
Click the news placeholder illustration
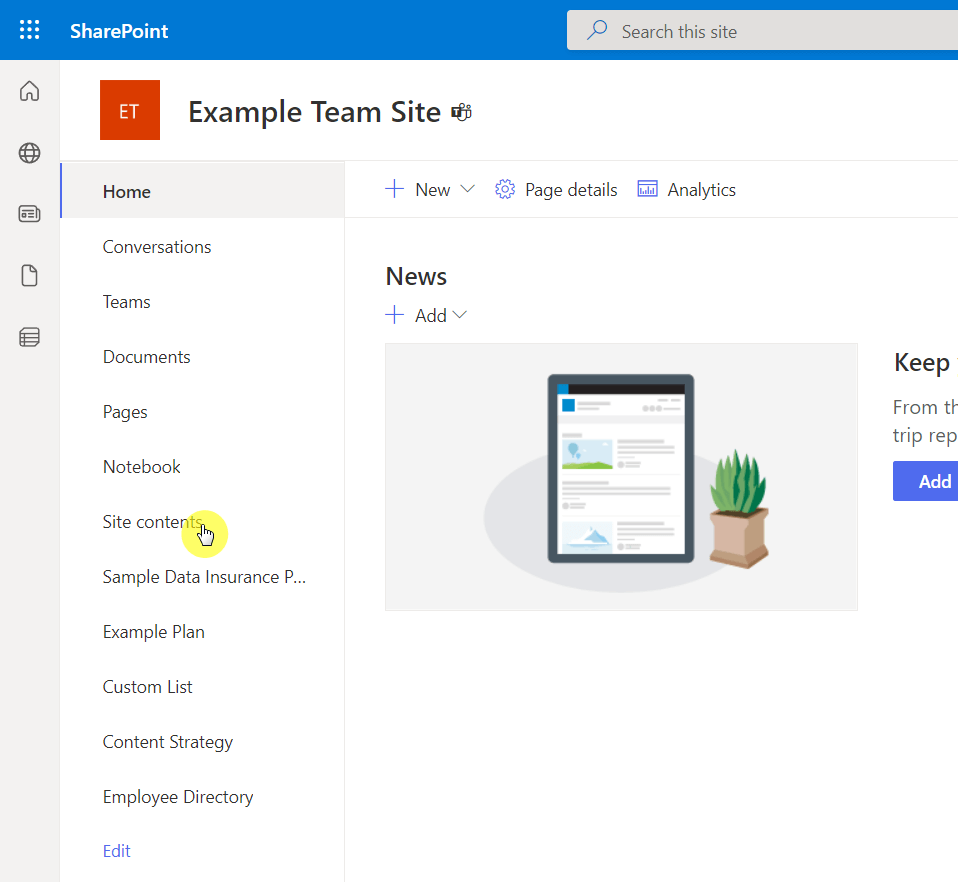[x=621, y=477]
